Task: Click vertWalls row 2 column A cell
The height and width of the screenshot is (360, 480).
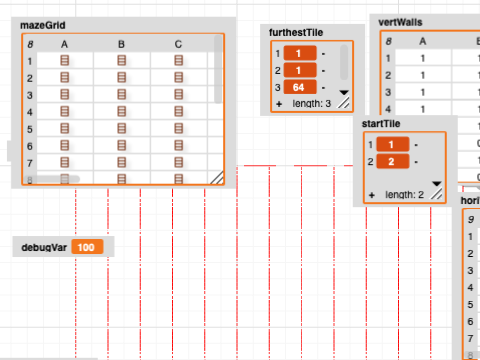Action: click(x=423, y=75)
